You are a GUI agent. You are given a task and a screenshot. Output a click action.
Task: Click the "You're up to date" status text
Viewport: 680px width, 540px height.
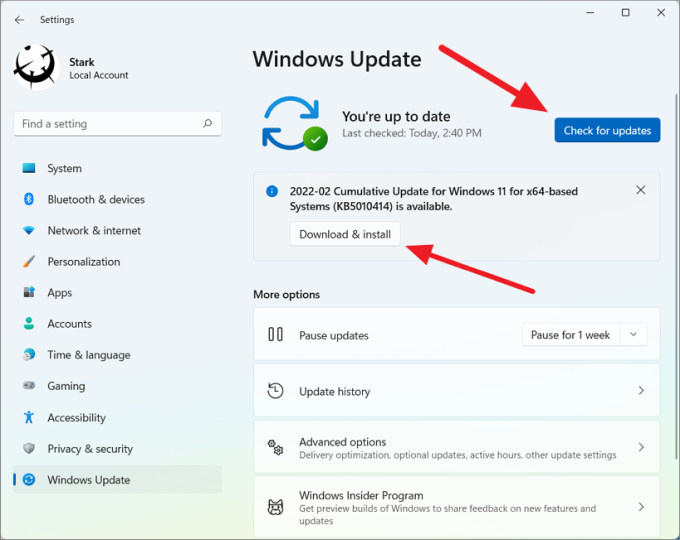(x=396, y=116)
